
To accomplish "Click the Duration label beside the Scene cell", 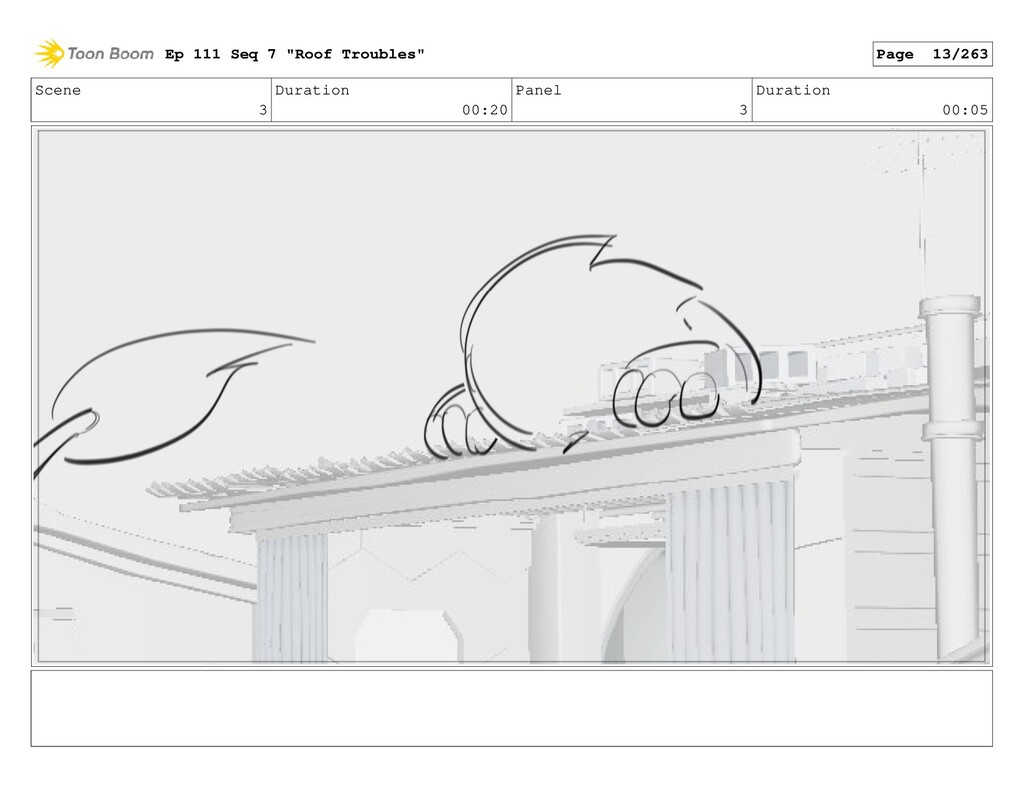I will point(312,90).
